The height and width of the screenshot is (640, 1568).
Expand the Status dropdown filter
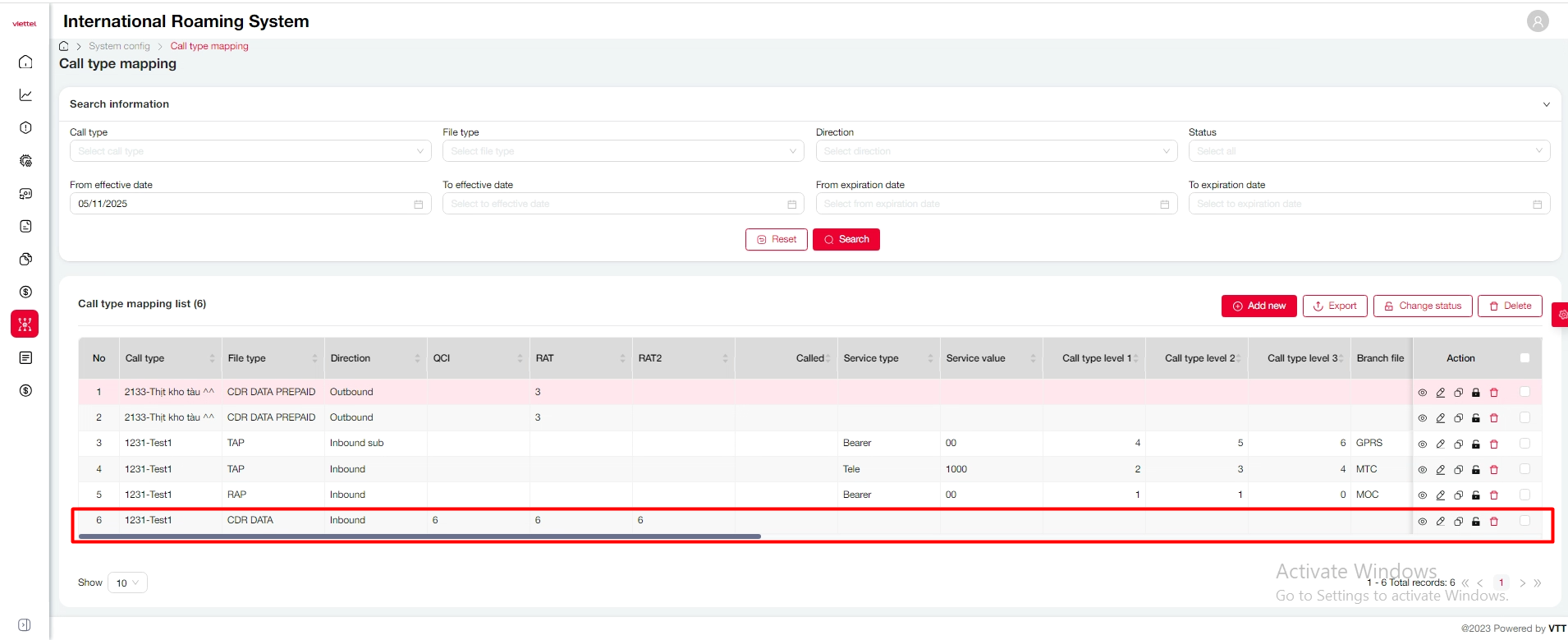[x=1369, y=151]
